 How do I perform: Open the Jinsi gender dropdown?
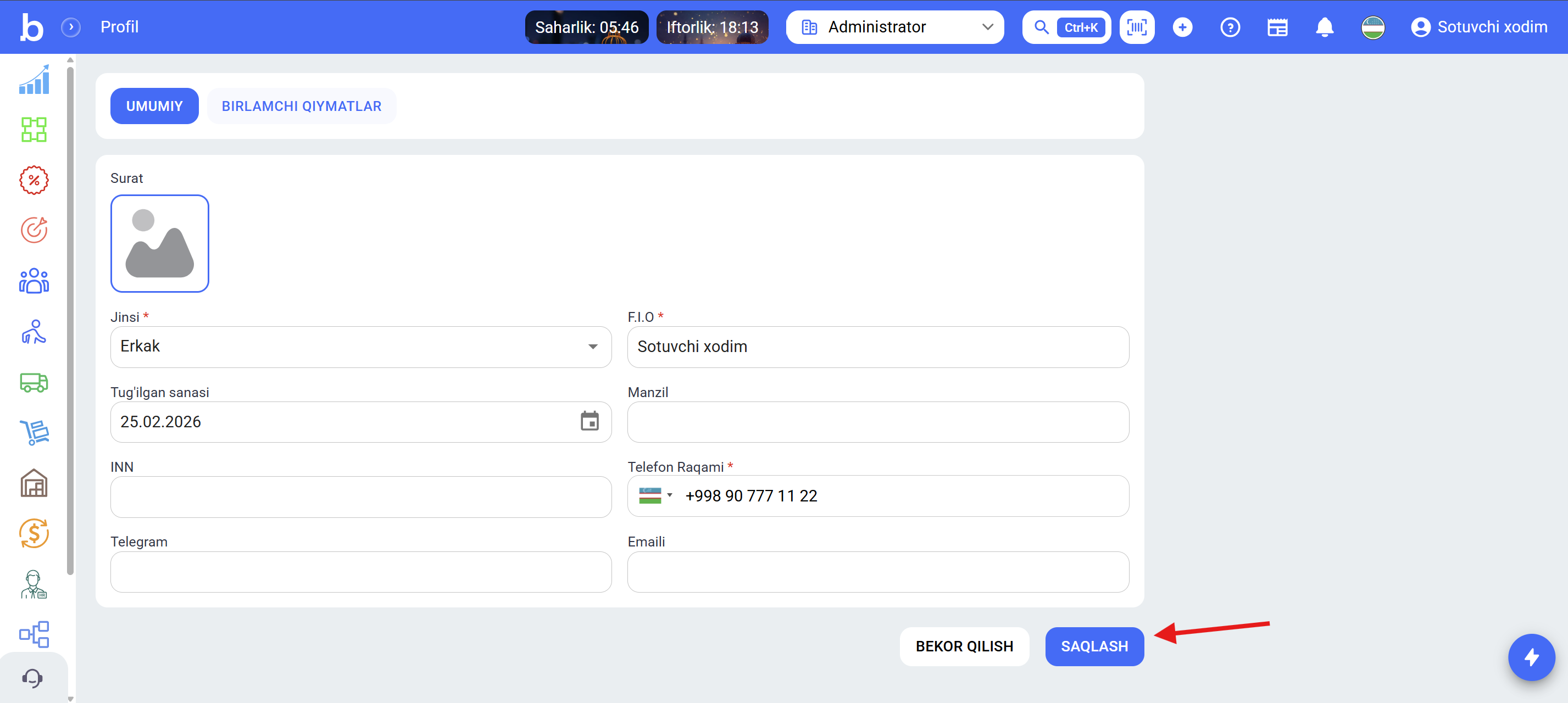tap(360, 347)
